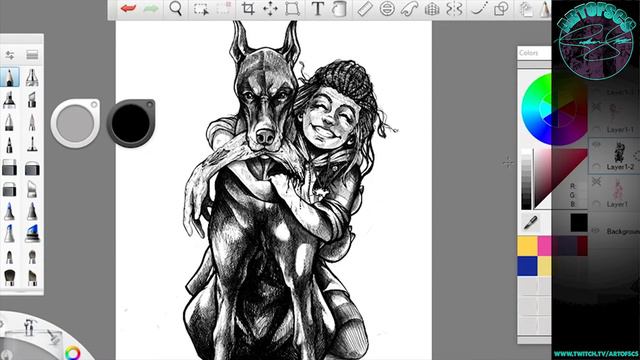Open the Layer editor toolbar icon
This screenshot has width=640, height=360.
coord(527,9)
